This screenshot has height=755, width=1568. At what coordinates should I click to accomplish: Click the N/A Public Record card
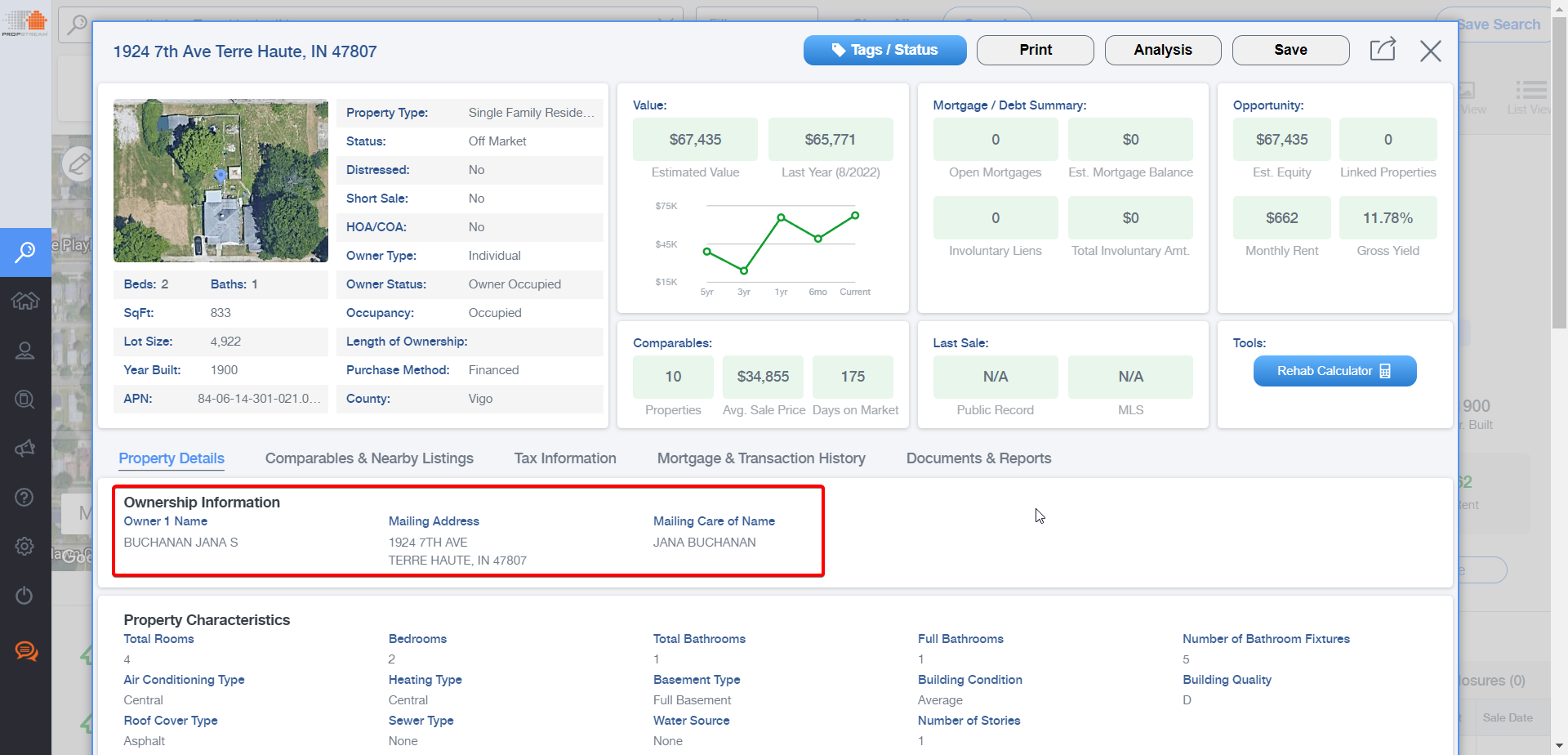click(996, 377)
